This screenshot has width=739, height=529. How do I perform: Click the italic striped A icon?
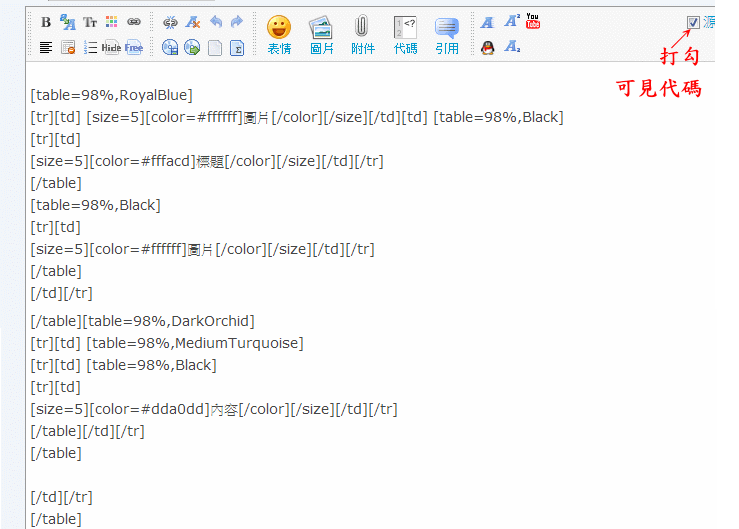pyautogui.click(x=487, y=22)
